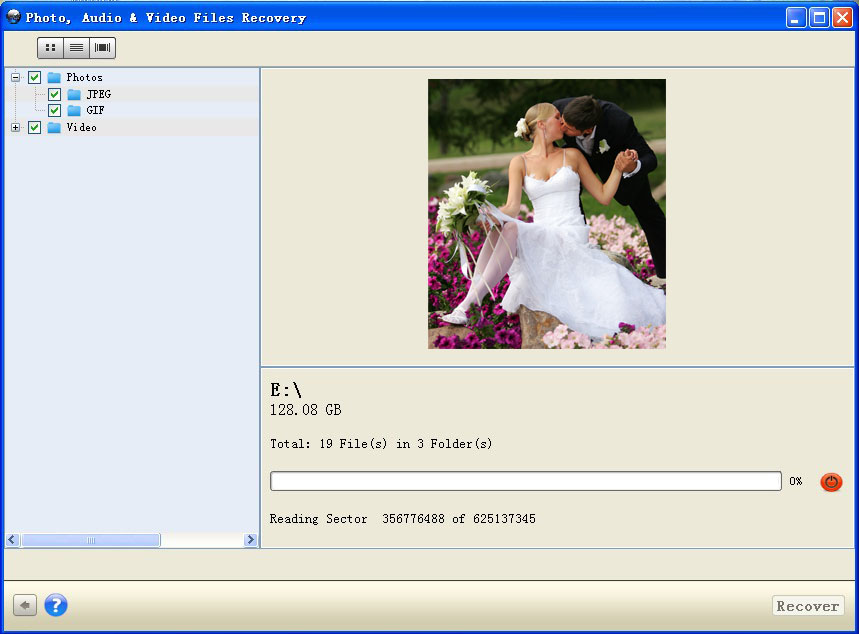Click the application icon in title bar

14,17
